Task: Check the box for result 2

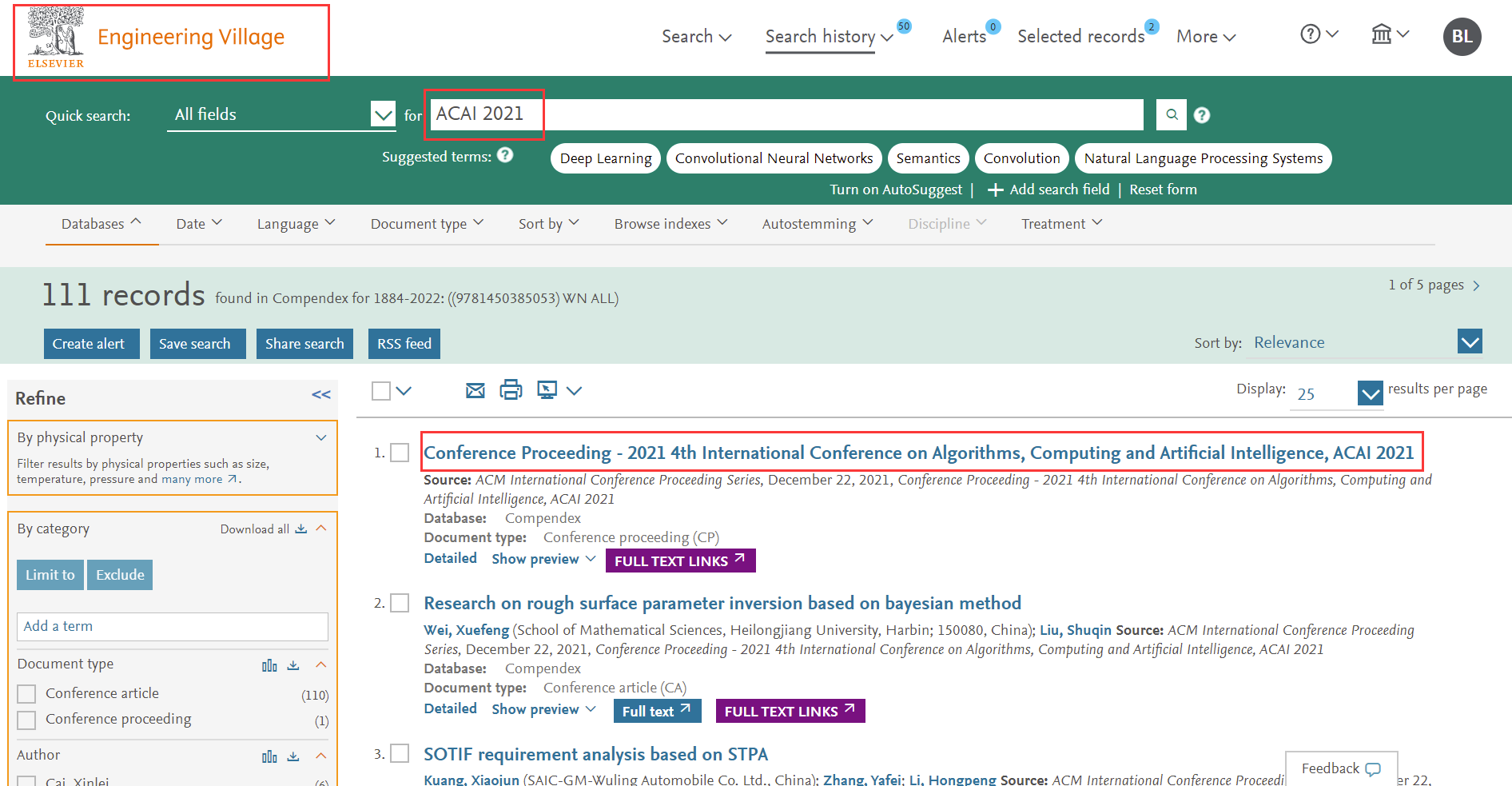Action: [400, 603]
